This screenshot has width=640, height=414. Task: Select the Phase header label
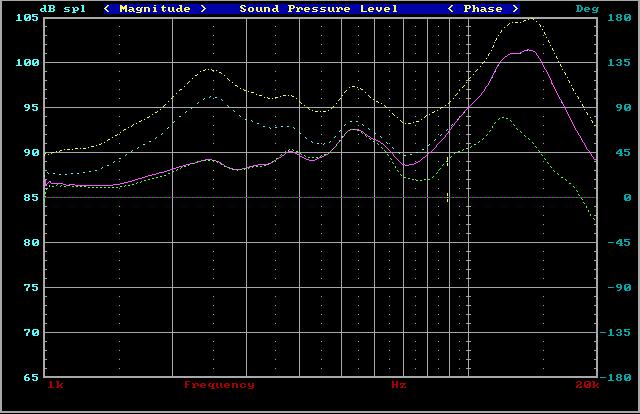click(x=483, y=9)
